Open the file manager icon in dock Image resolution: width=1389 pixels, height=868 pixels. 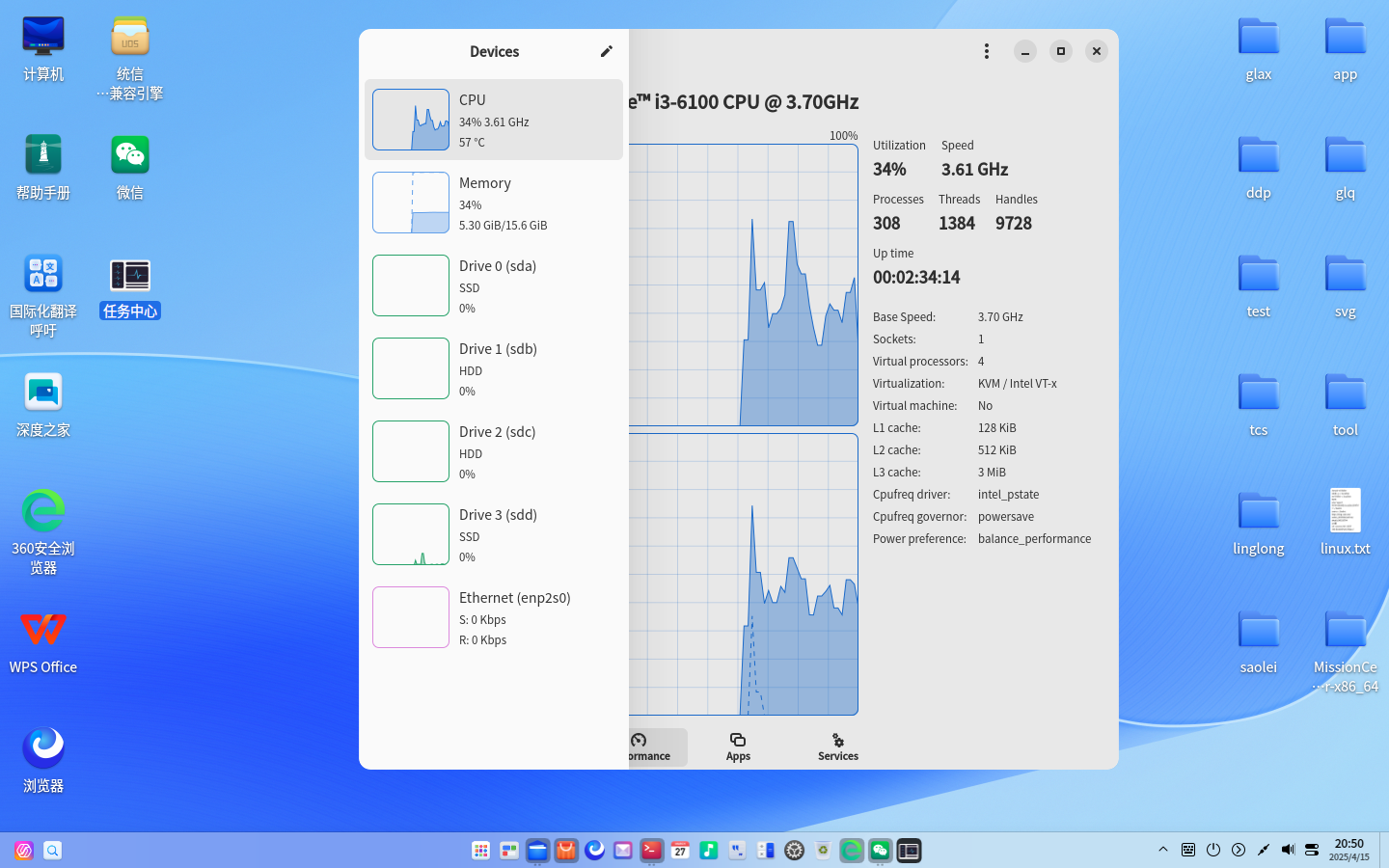click(x=538, y=850)
